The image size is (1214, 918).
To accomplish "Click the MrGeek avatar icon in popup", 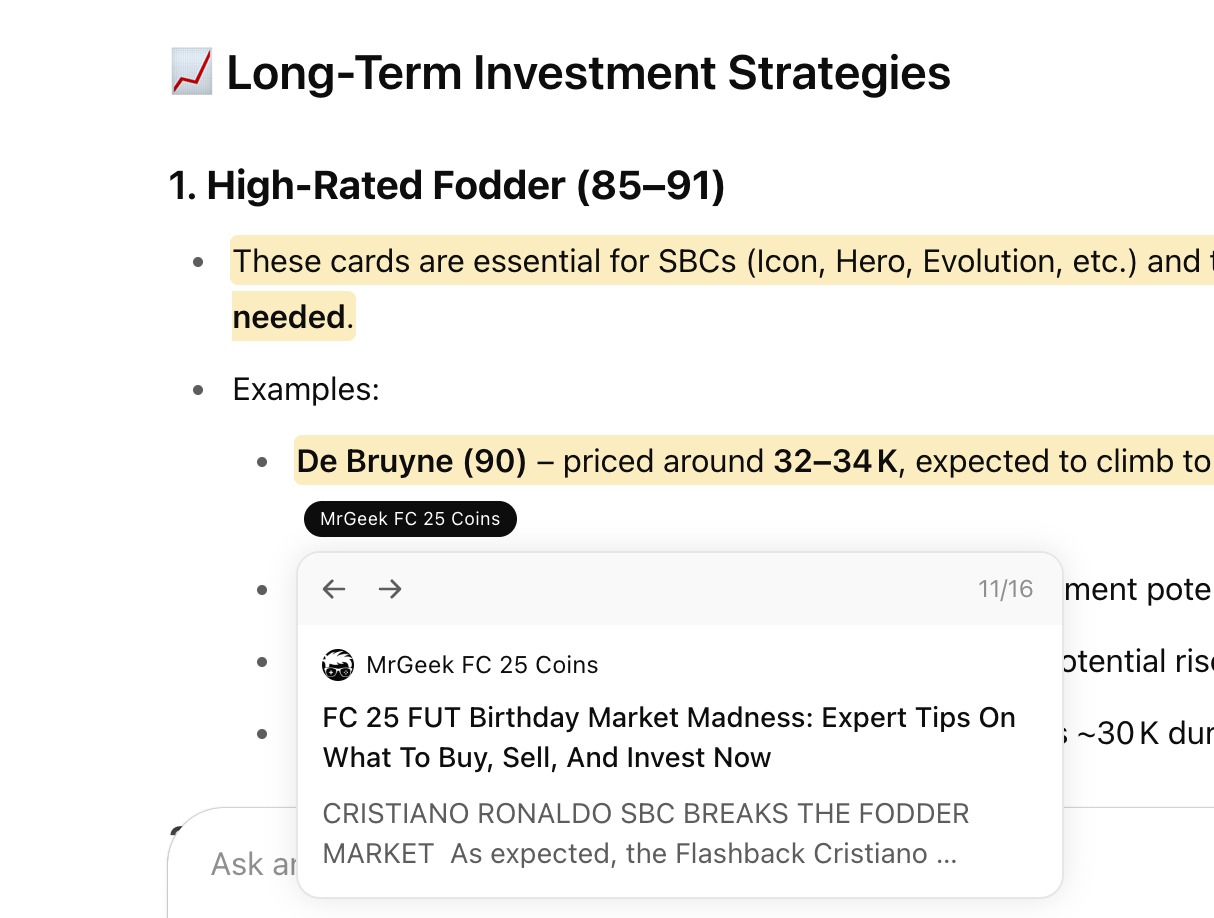I will [338, 665].
